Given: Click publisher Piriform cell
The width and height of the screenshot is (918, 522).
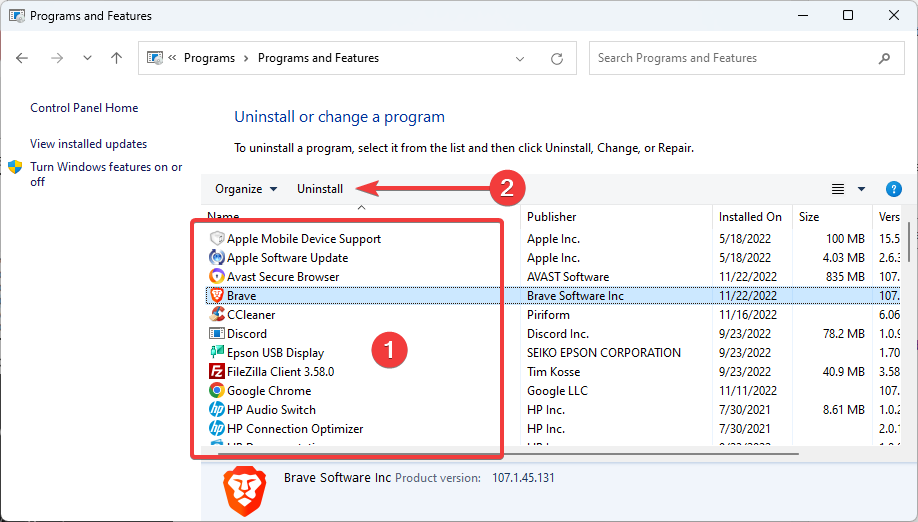Looking at the screenshot, I should coord(548,314).
